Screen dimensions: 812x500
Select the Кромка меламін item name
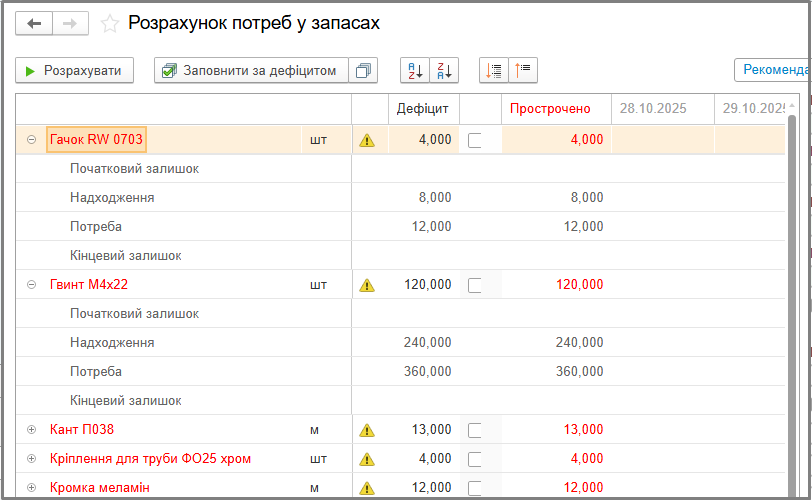[x=99, y=488]
